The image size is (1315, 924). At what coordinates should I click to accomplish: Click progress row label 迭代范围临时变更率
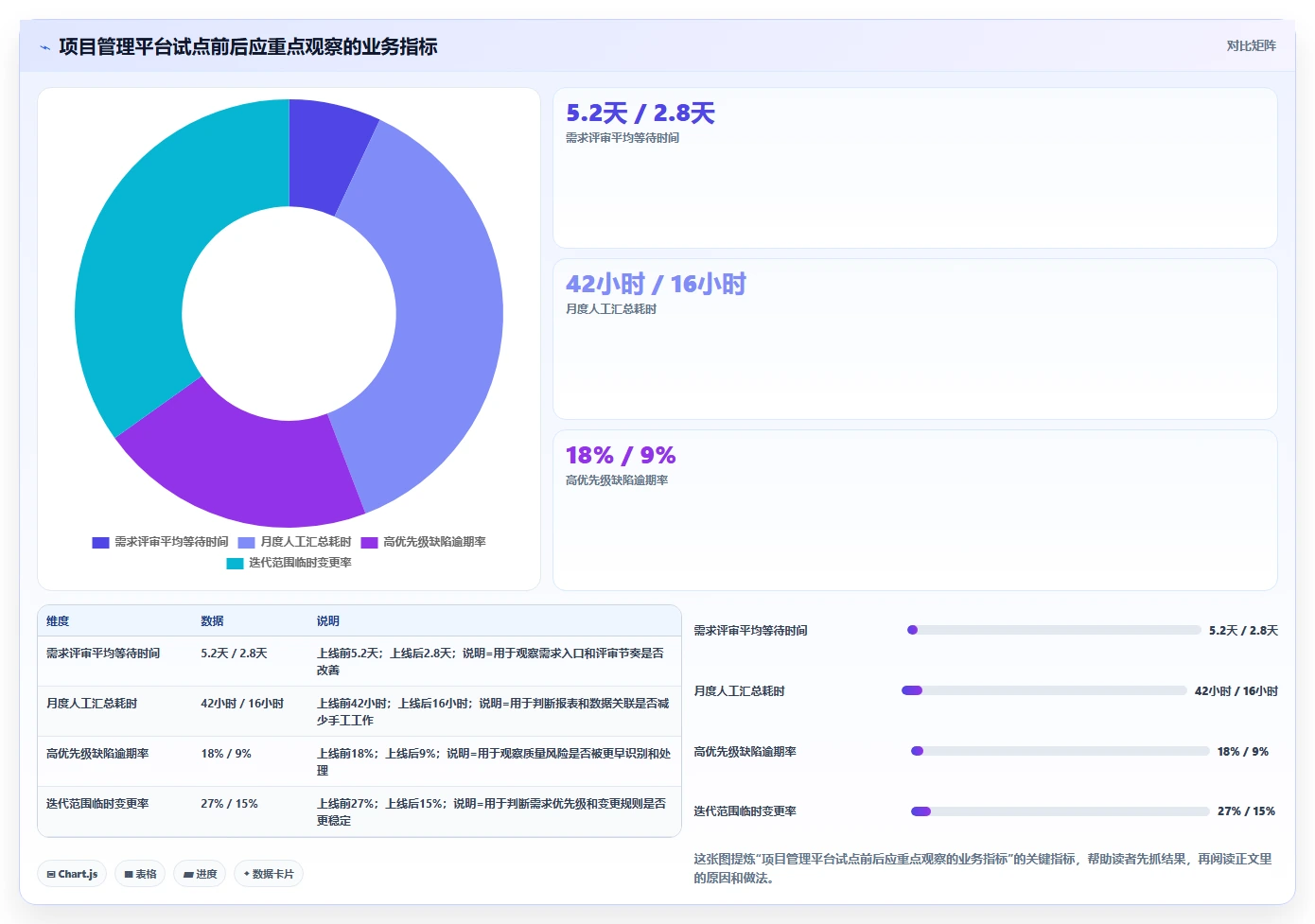[745, 811]
